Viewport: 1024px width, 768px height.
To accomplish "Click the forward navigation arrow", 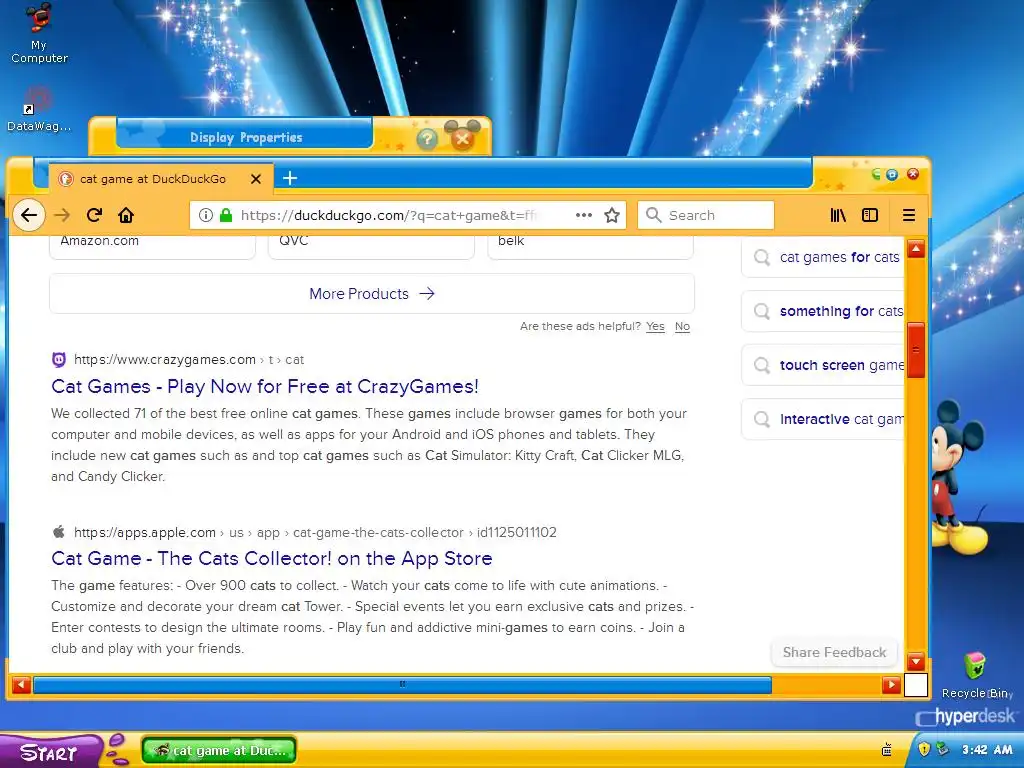I will click(62, 215).
